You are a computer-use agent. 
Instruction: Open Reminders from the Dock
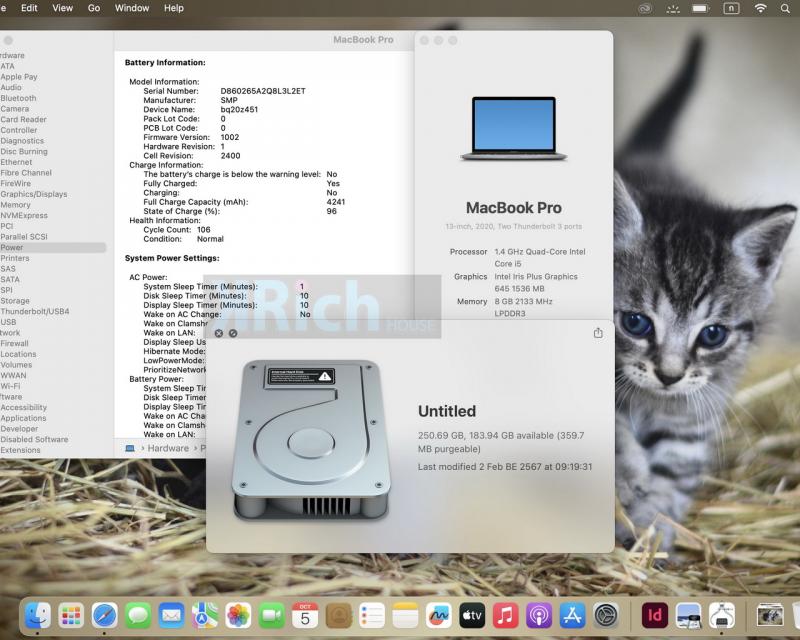pyautogui.click(x=372, y=616)
